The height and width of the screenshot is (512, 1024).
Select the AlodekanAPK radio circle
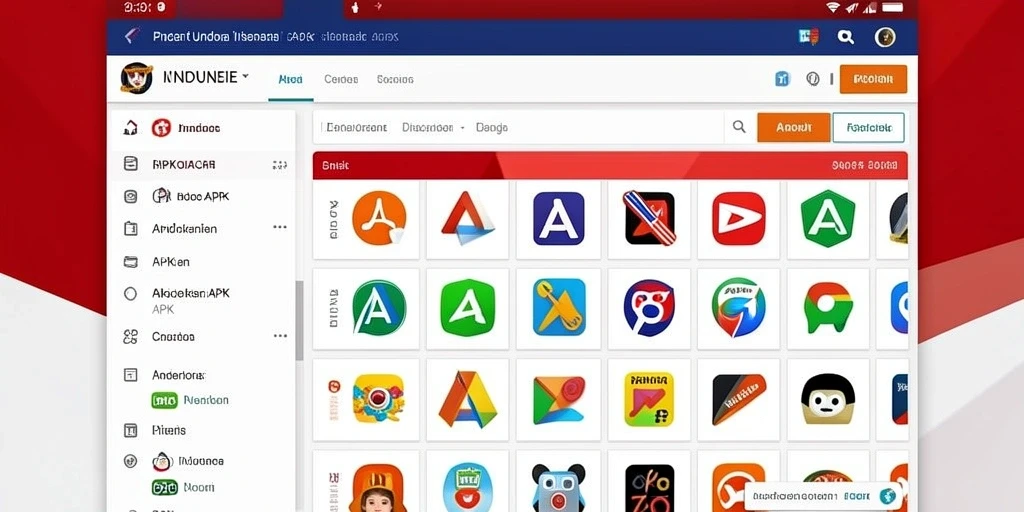tap(131, 294)
